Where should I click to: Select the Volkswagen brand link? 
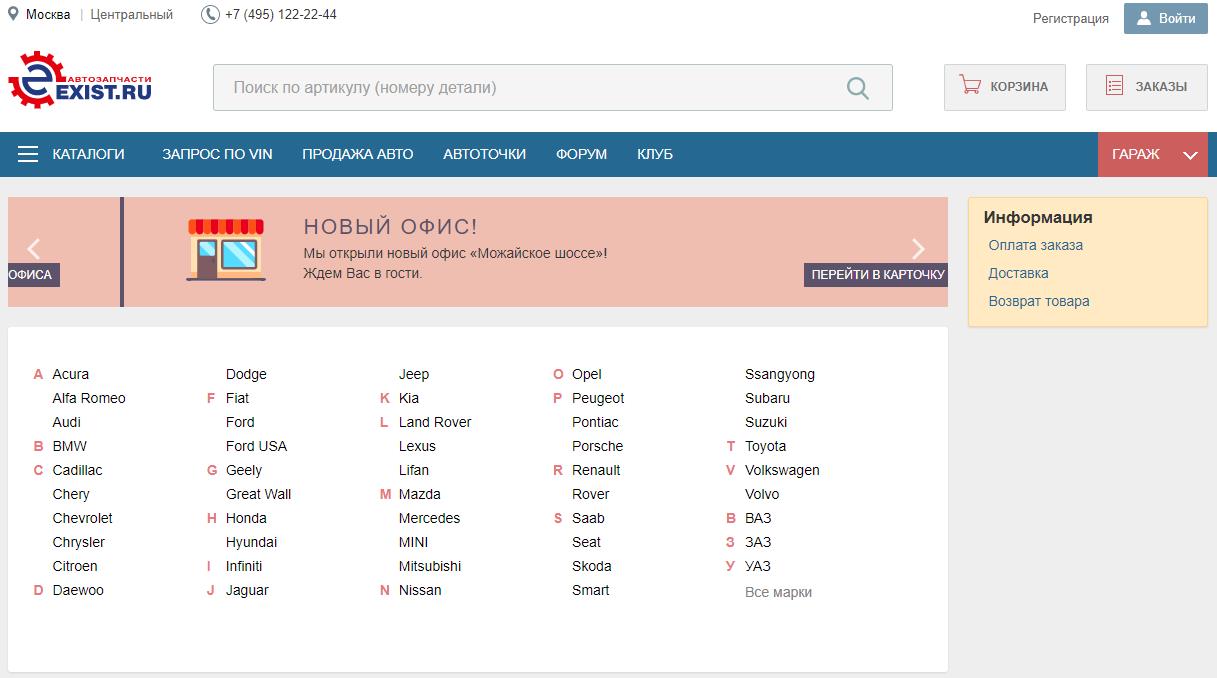click(x=781, y=470)
